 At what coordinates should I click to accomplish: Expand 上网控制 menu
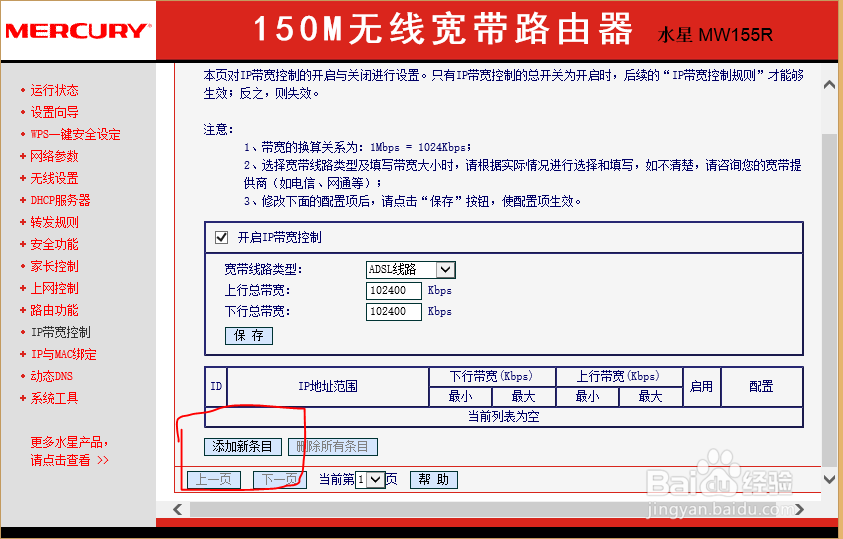tap(54, 289)
